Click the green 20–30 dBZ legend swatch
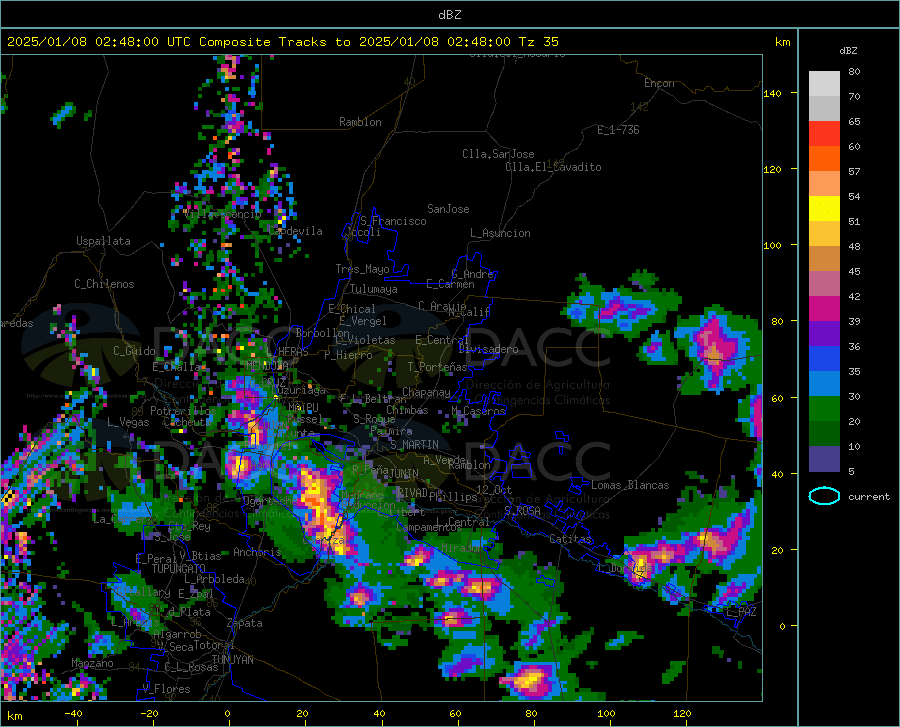Image resolution: width=900 pixels, height=727 pixels. [x=824, y=409]
